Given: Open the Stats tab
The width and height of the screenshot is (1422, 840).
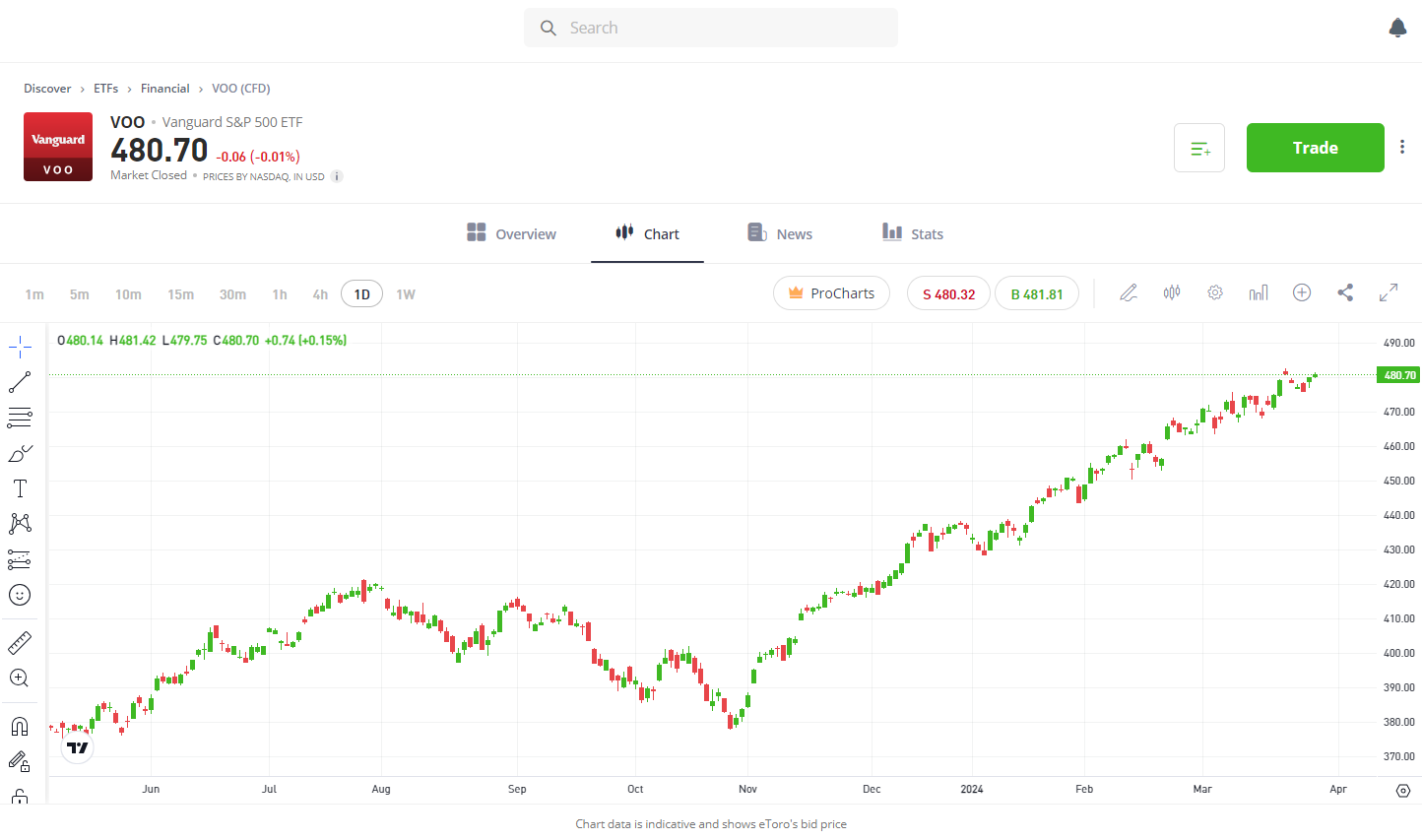Looking at the screenshot, I should pos(913,233).
